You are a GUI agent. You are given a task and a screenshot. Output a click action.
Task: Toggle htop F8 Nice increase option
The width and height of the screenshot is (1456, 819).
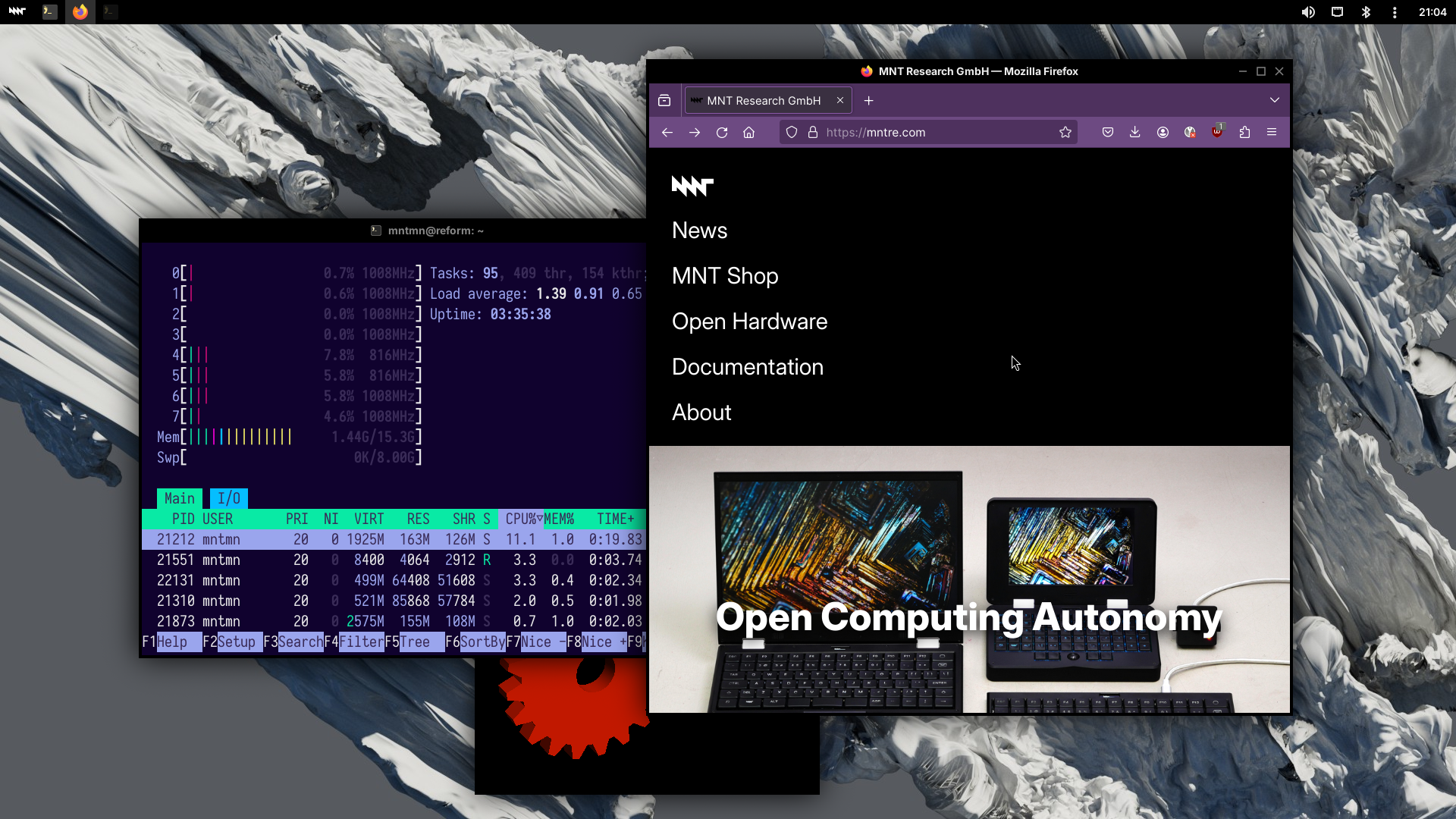(x=601, y=641)
